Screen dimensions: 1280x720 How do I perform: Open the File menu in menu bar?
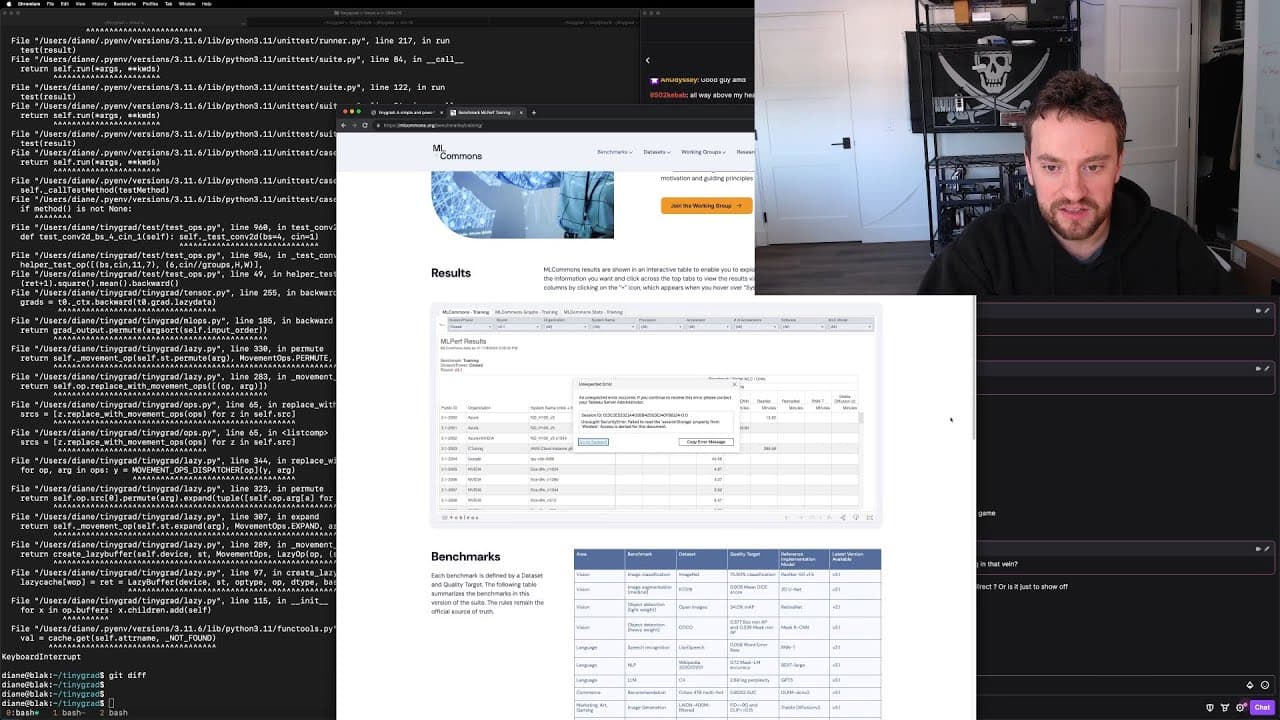tap(52, 4)
